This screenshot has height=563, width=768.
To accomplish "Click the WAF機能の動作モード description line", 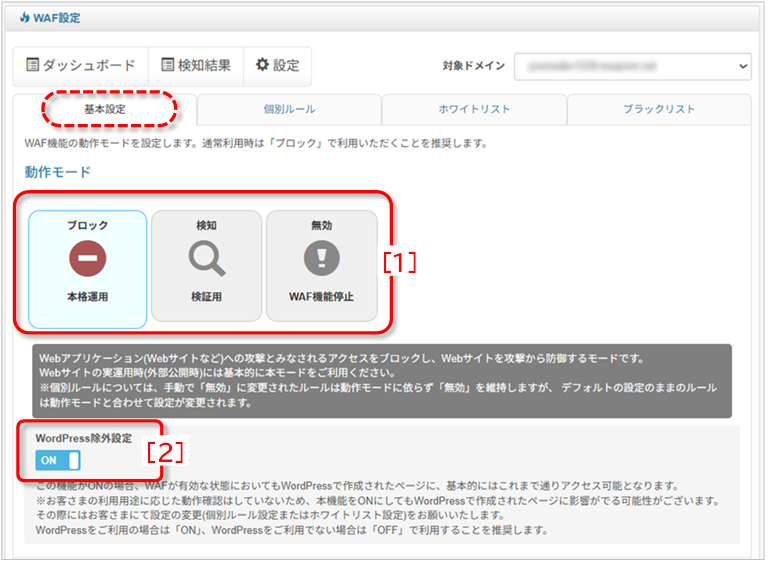I will (256, 144).
